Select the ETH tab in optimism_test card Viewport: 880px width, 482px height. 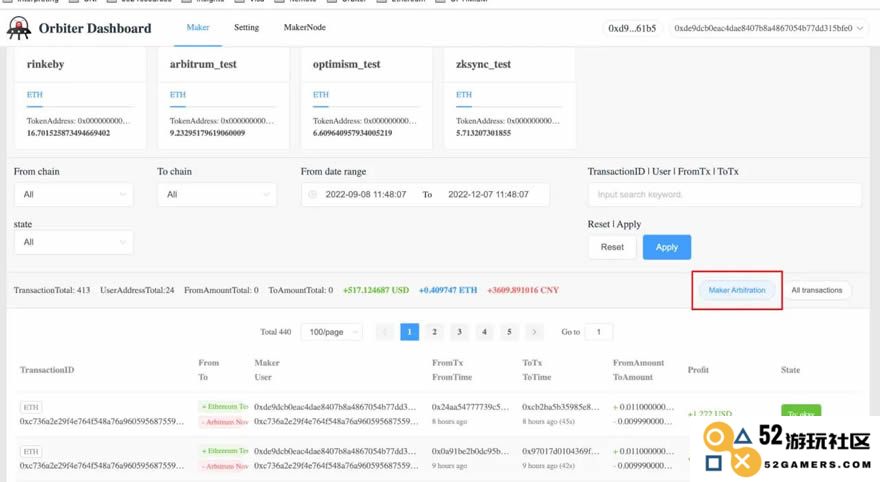pyautogui.click(x=321, y=94)
